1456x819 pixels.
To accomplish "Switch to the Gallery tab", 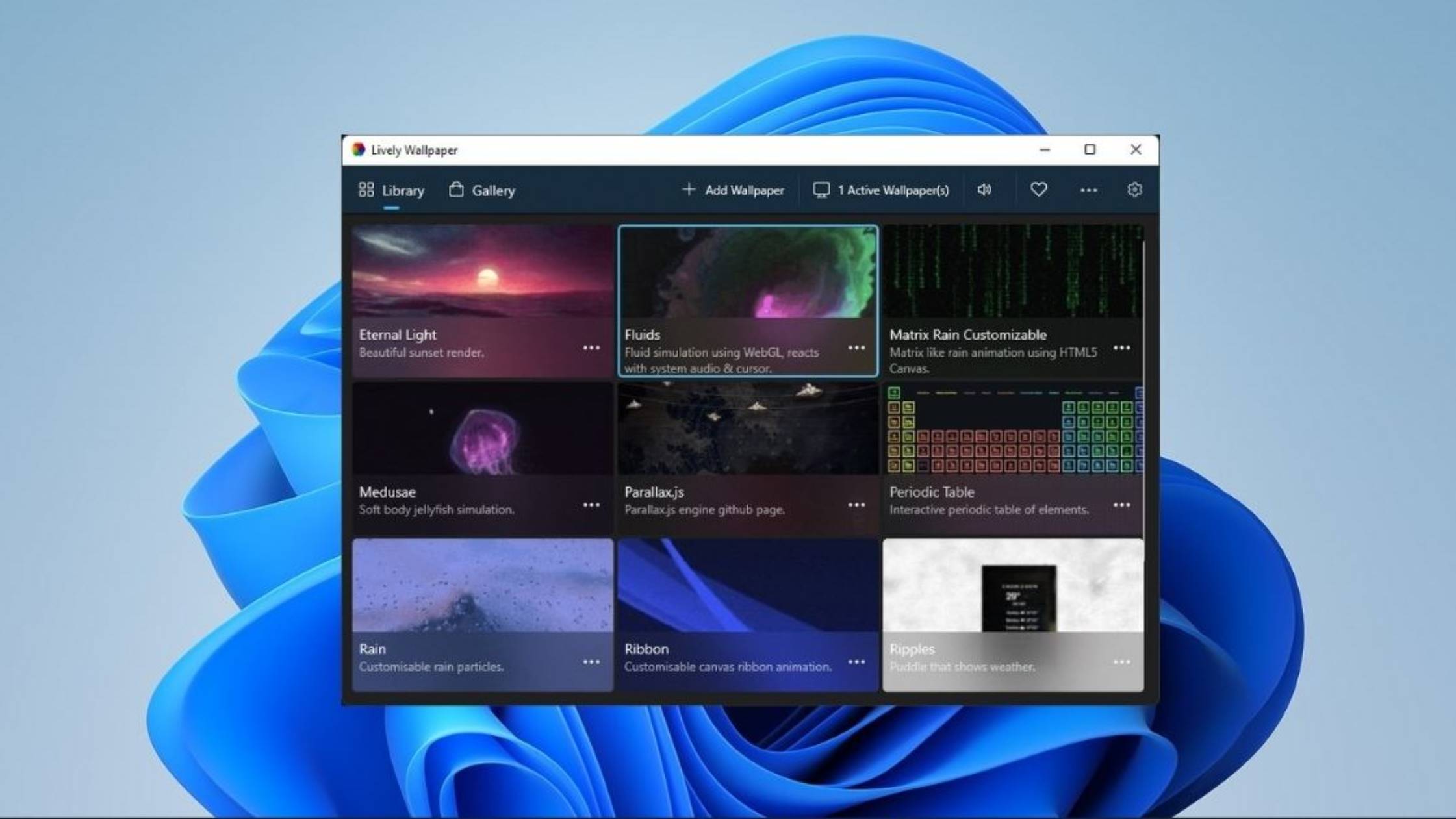I will pos(492,190).
